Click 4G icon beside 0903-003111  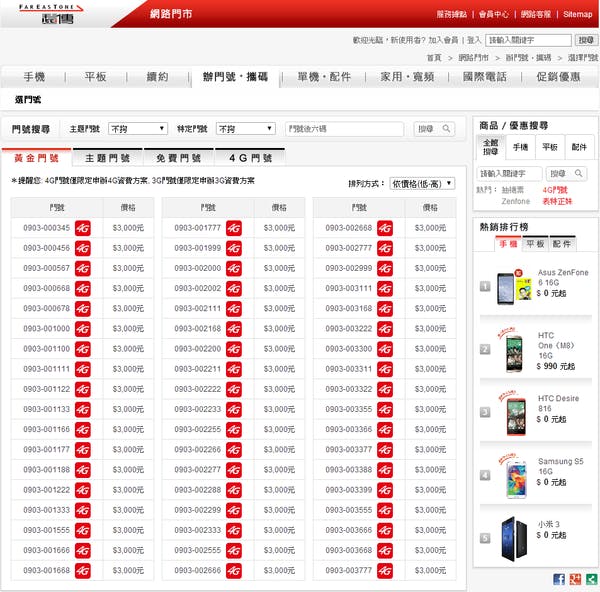[x=385, y=289]
